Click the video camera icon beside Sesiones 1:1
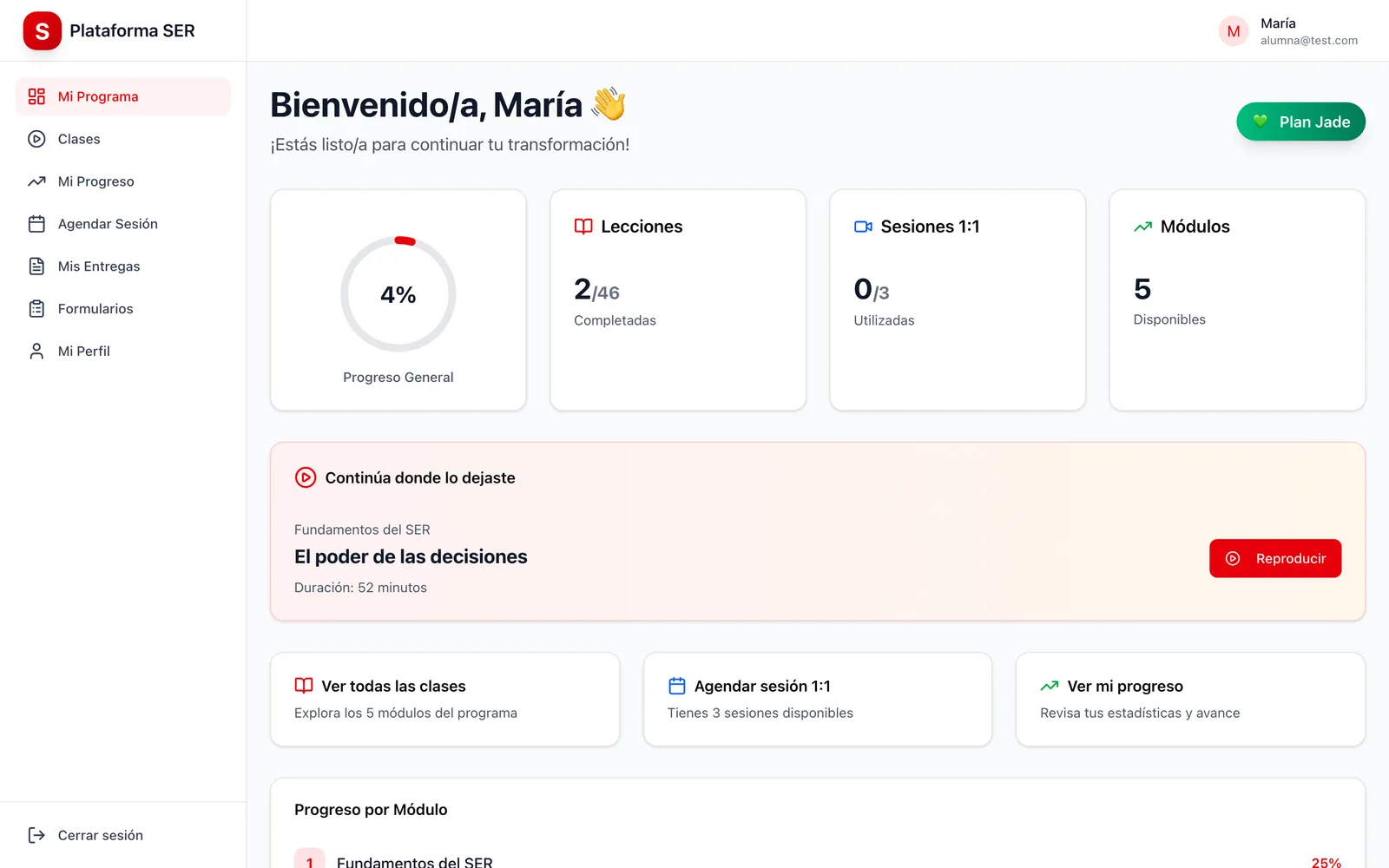Image resolution: width=1389 pixels, height=868 pixels. [863, 227]
